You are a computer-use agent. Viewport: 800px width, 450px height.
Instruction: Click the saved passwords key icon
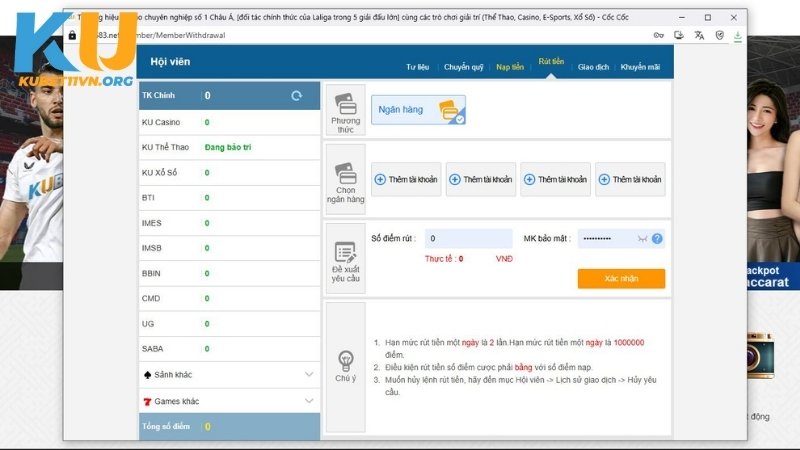(x=659, y=35)
